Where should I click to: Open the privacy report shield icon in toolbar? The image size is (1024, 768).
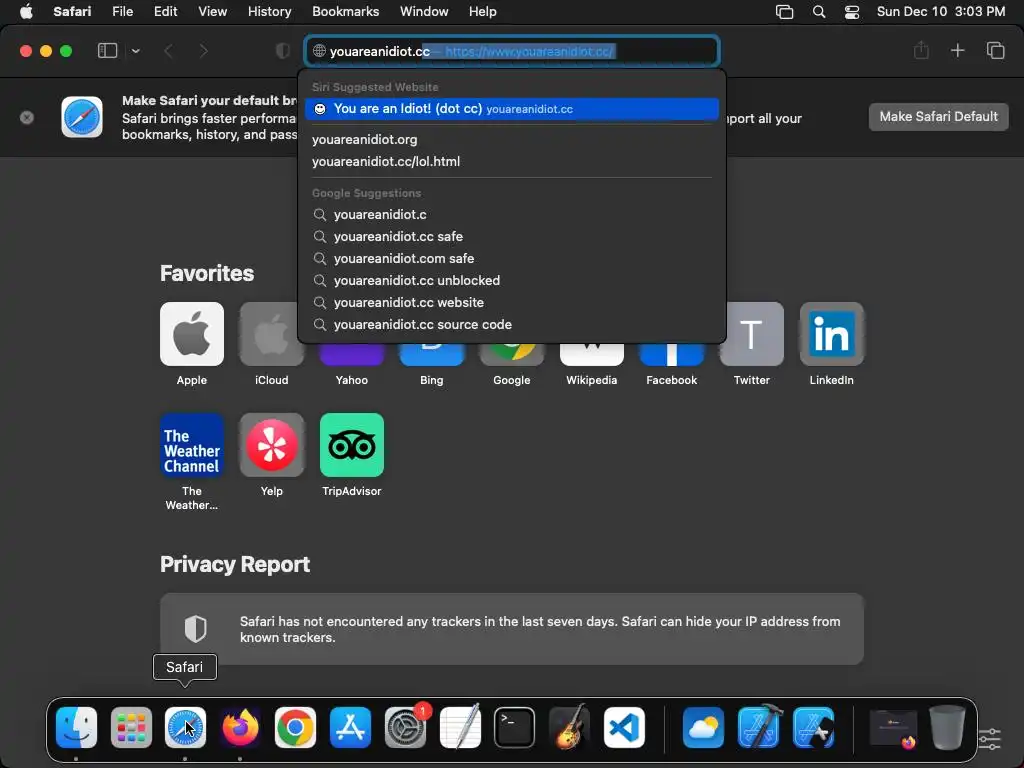[283, 51]
